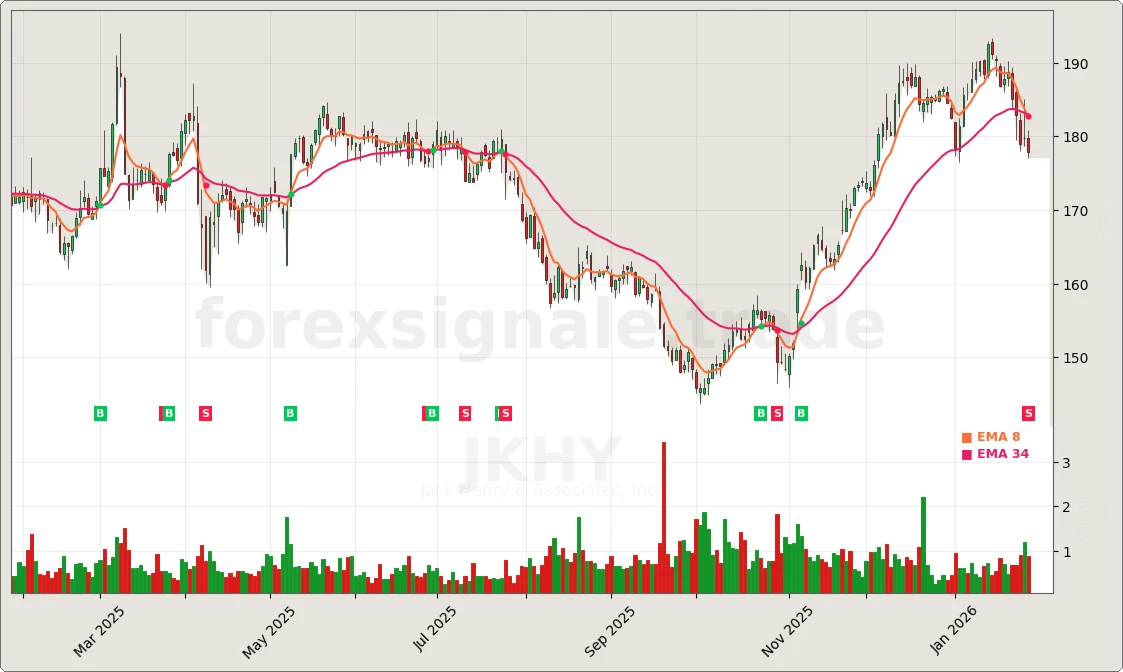The height and width of the screenshot is (672, 1123).
Task: Click the second July sell signal badge
Action: (504, 413)
